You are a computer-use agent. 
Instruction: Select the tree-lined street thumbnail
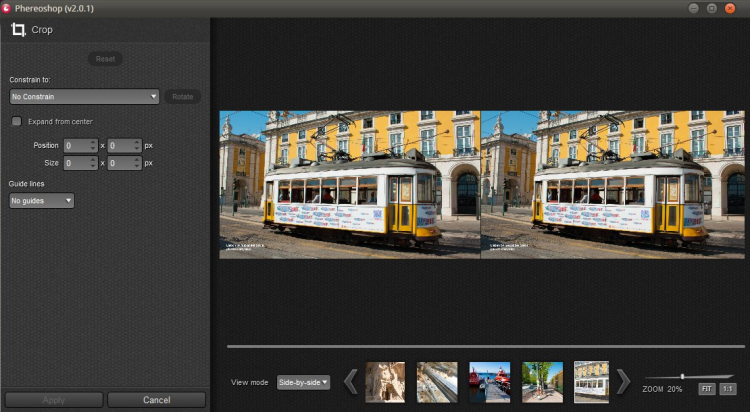pyautogui.click(x=542, y=382)
